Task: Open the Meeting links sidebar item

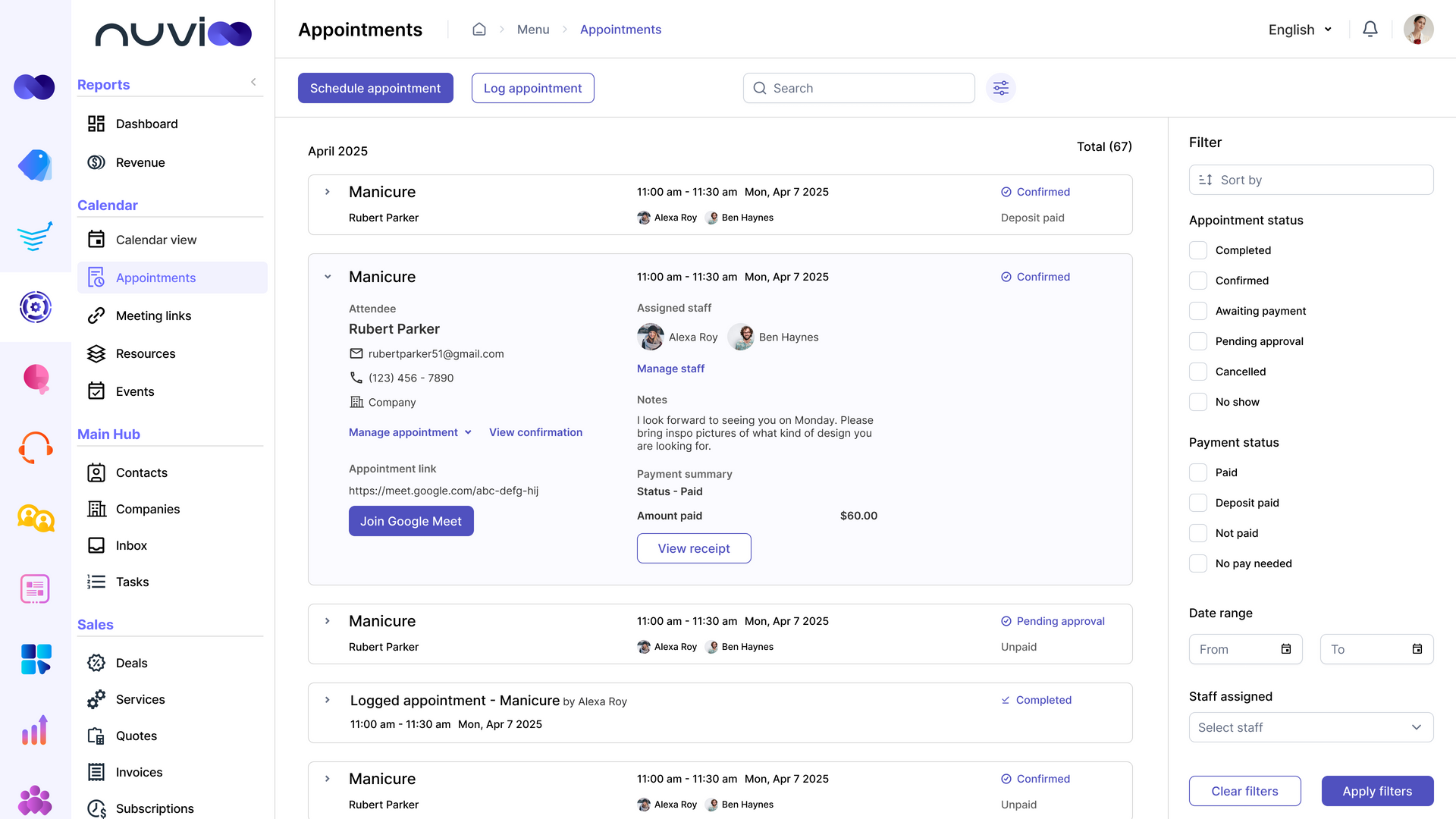Action: [154, 315]
